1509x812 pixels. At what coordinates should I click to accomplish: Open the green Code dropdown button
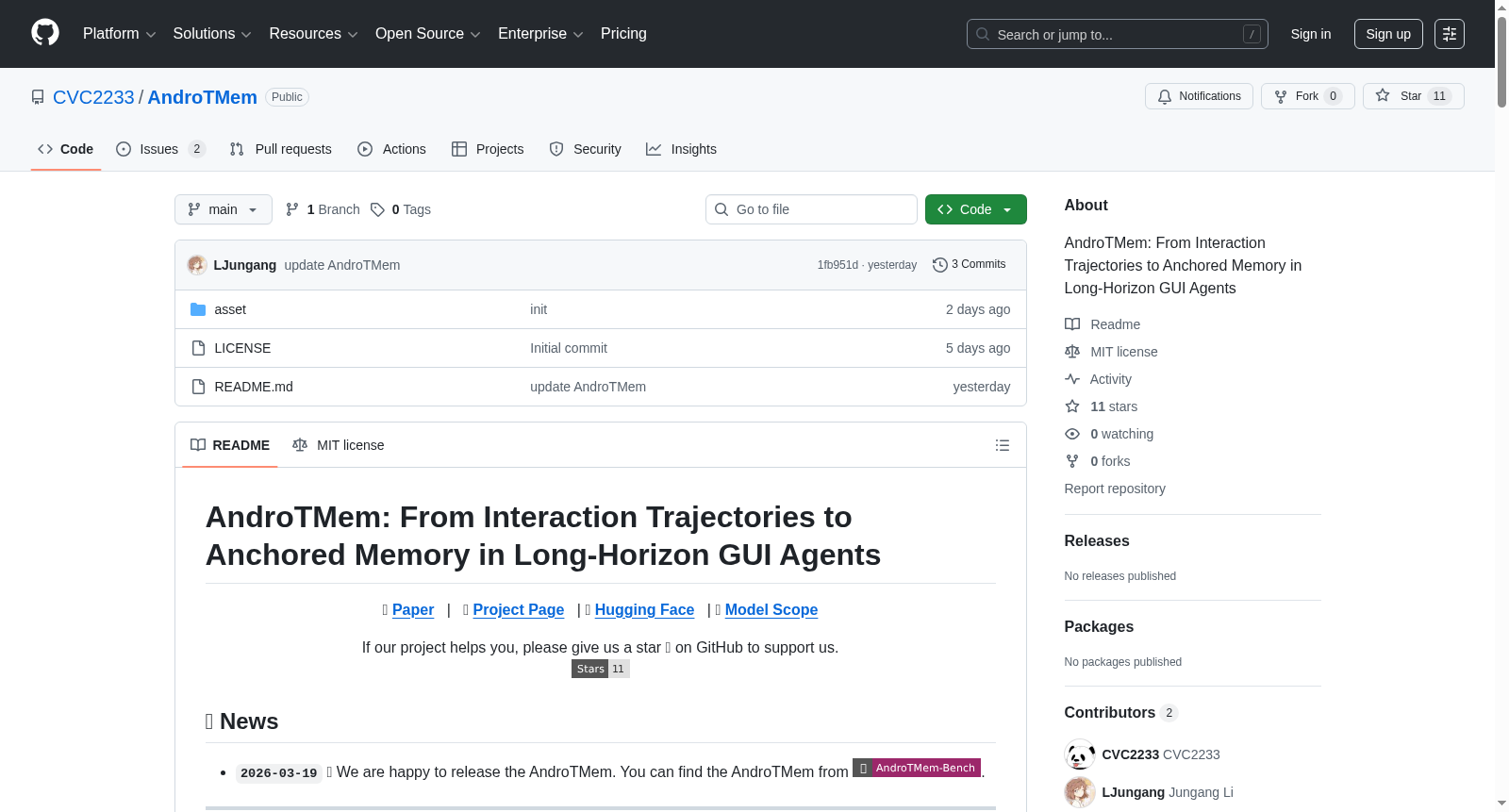pos(976,209)
